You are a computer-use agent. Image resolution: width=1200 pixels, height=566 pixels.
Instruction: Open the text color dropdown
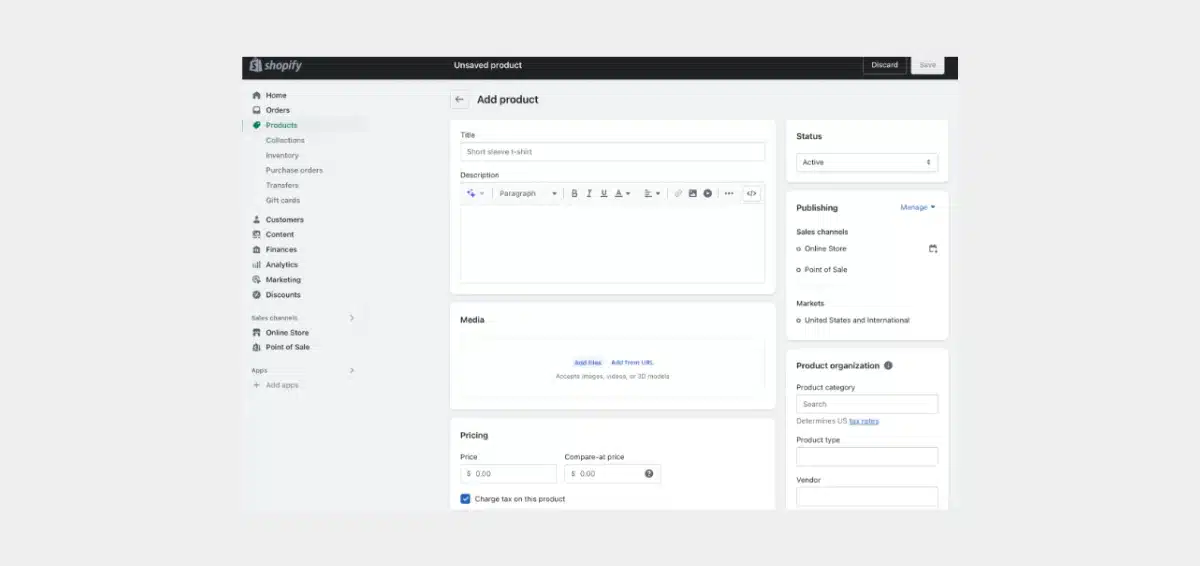(622, 193)
